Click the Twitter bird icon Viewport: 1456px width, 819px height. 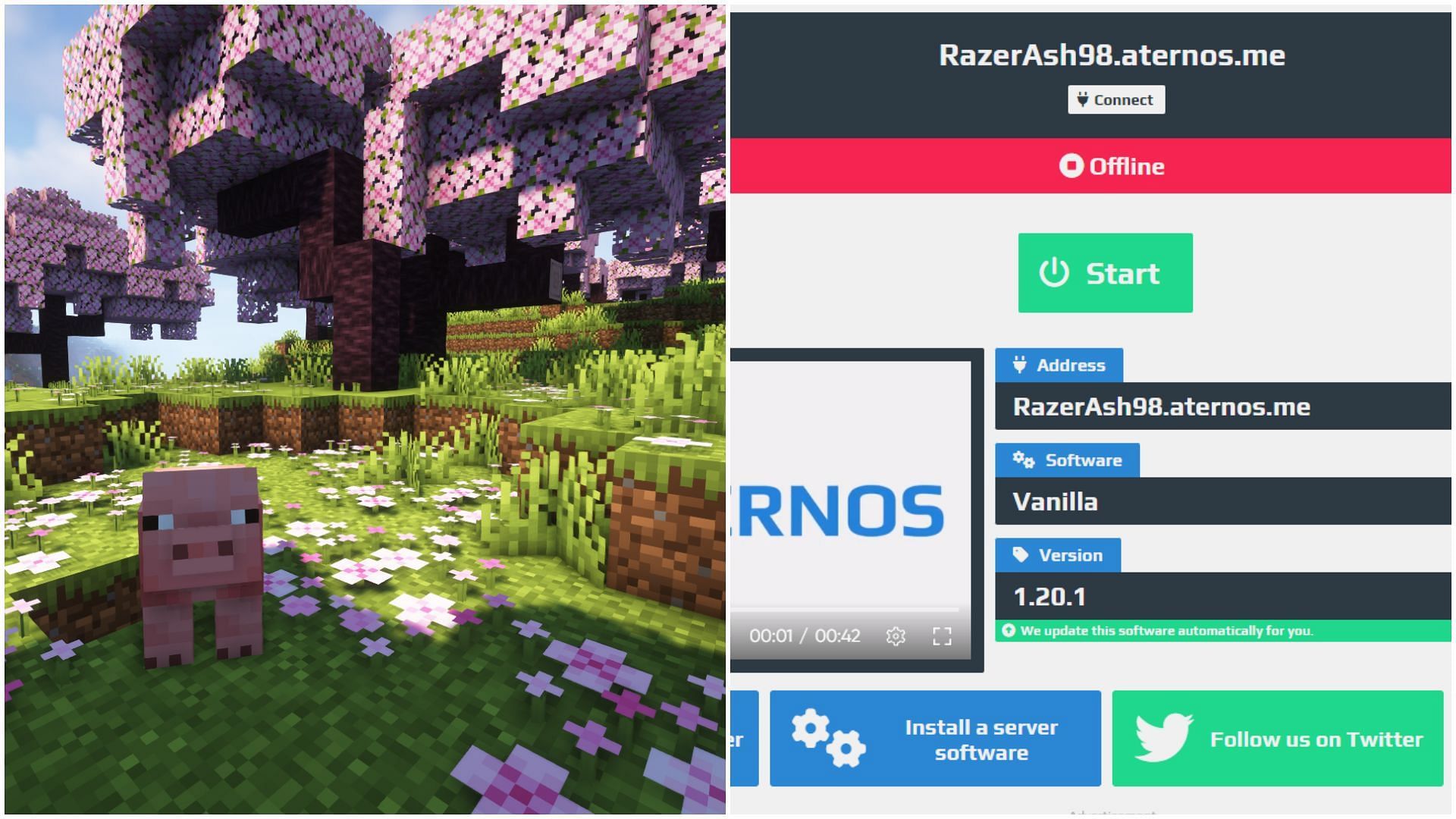pos(1163,744)
